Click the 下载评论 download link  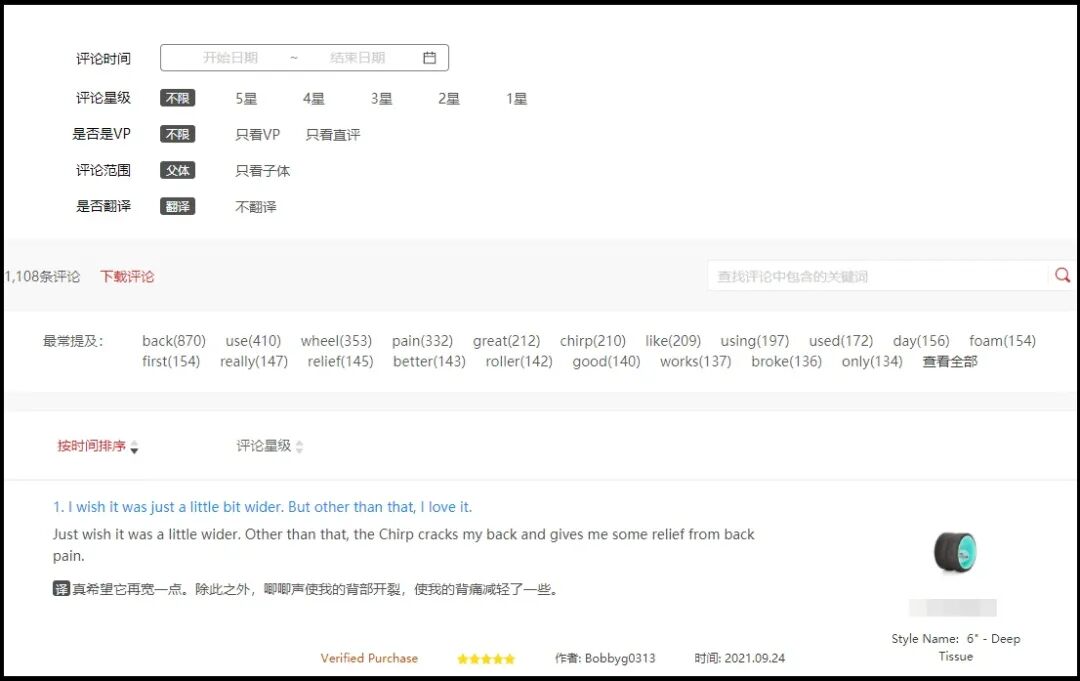[126, 276]
